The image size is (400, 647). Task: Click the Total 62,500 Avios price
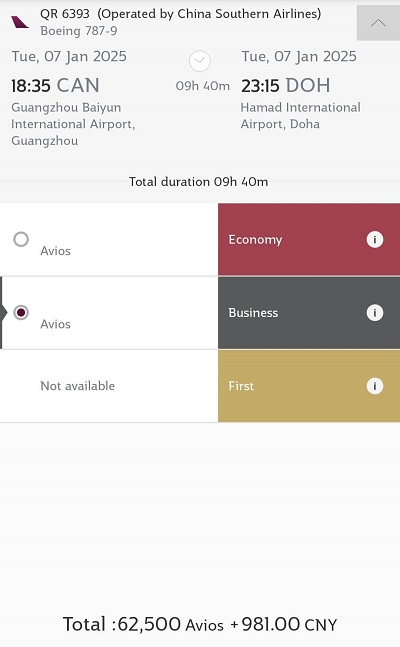tap(200, 624)
